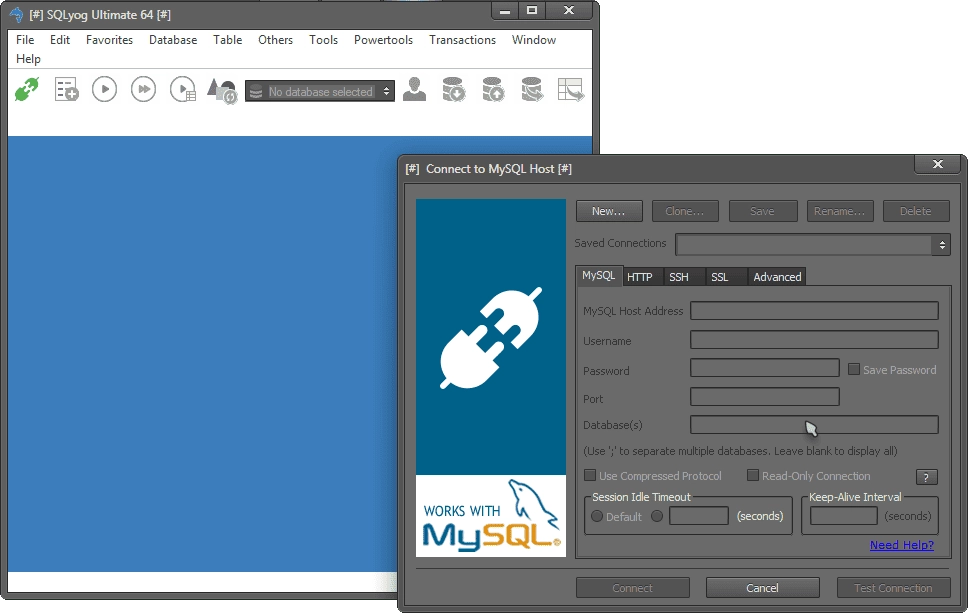
Task: Focus the Database(s) input field
Action: [x=814, y=425]
